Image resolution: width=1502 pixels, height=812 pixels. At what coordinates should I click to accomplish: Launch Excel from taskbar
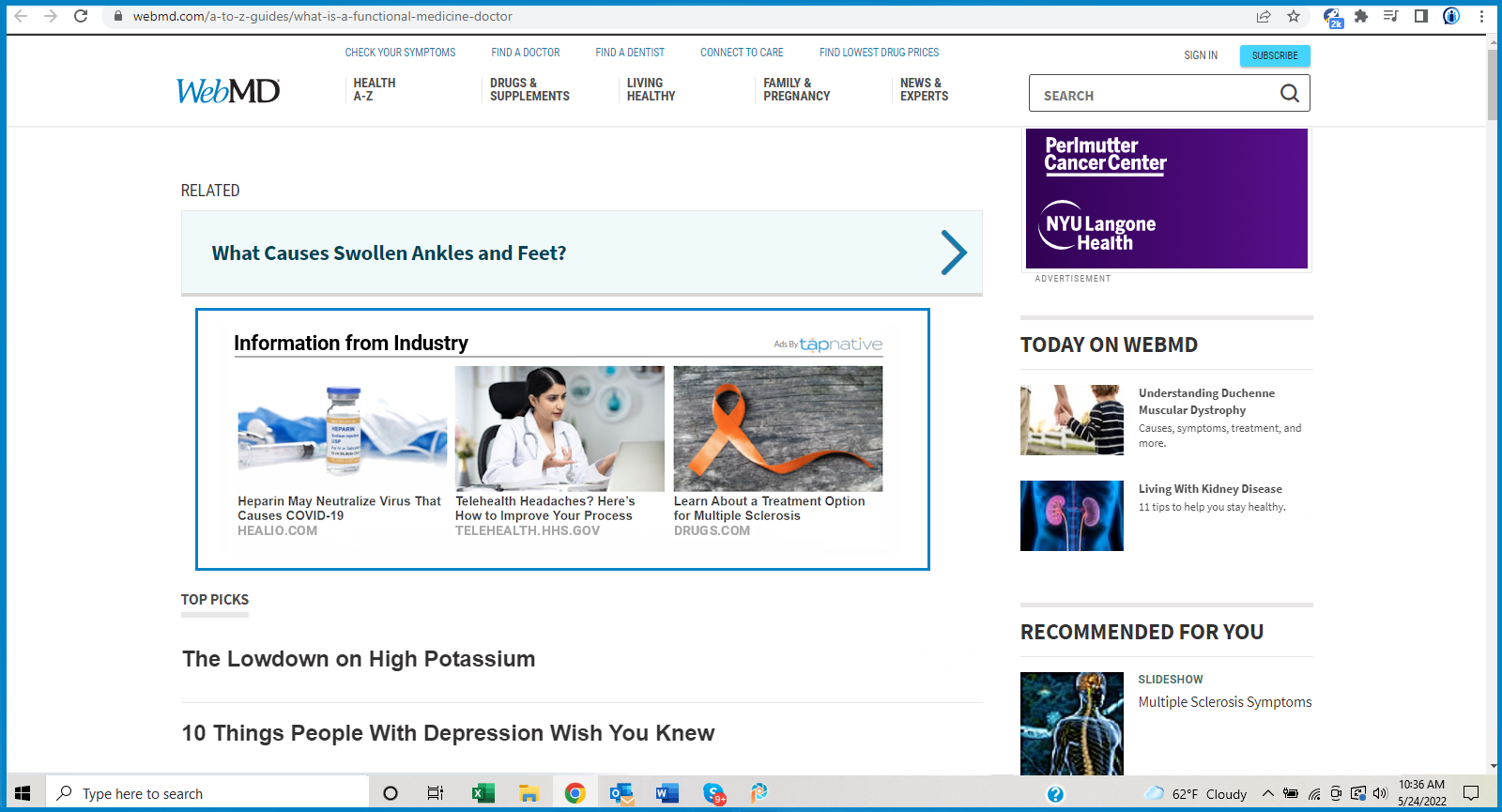tap(483, 793)
